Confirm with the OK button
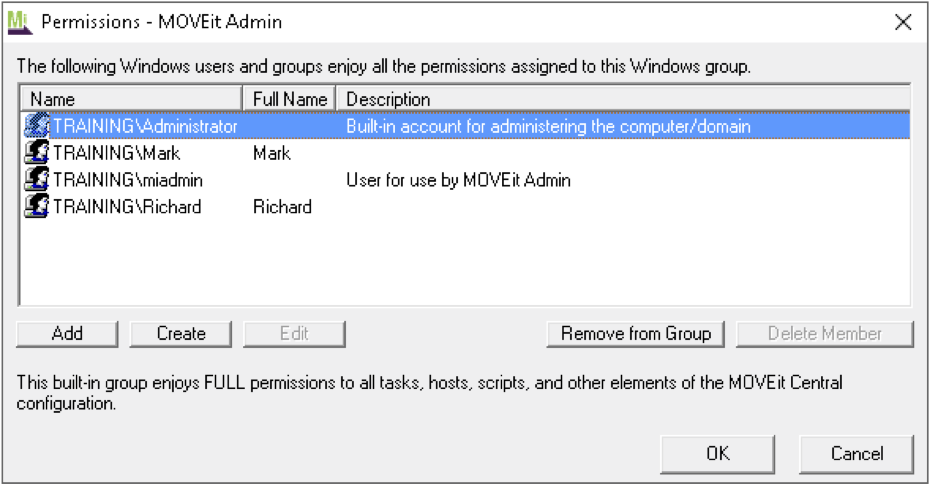 tap(718, 454)
